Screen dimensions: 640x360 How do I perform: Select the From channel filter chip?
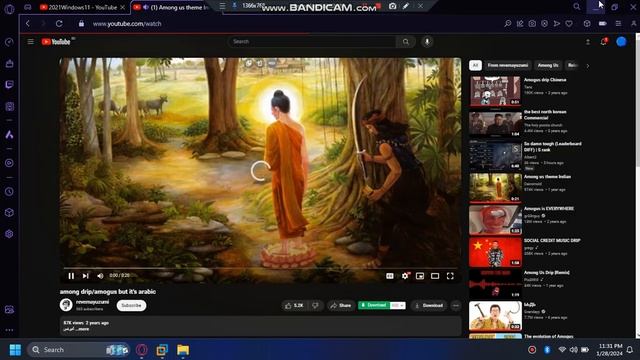508,65
